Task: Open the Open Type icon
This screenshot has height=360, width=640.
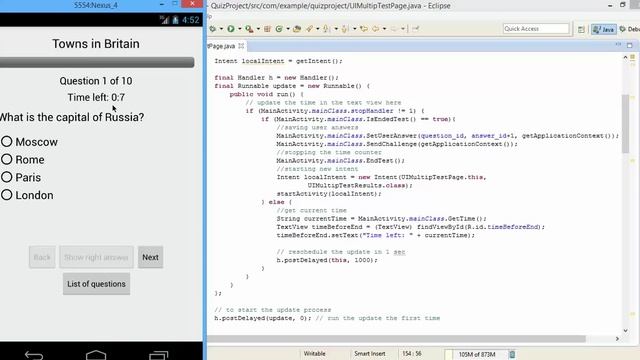Action: (x=297, y=29)
